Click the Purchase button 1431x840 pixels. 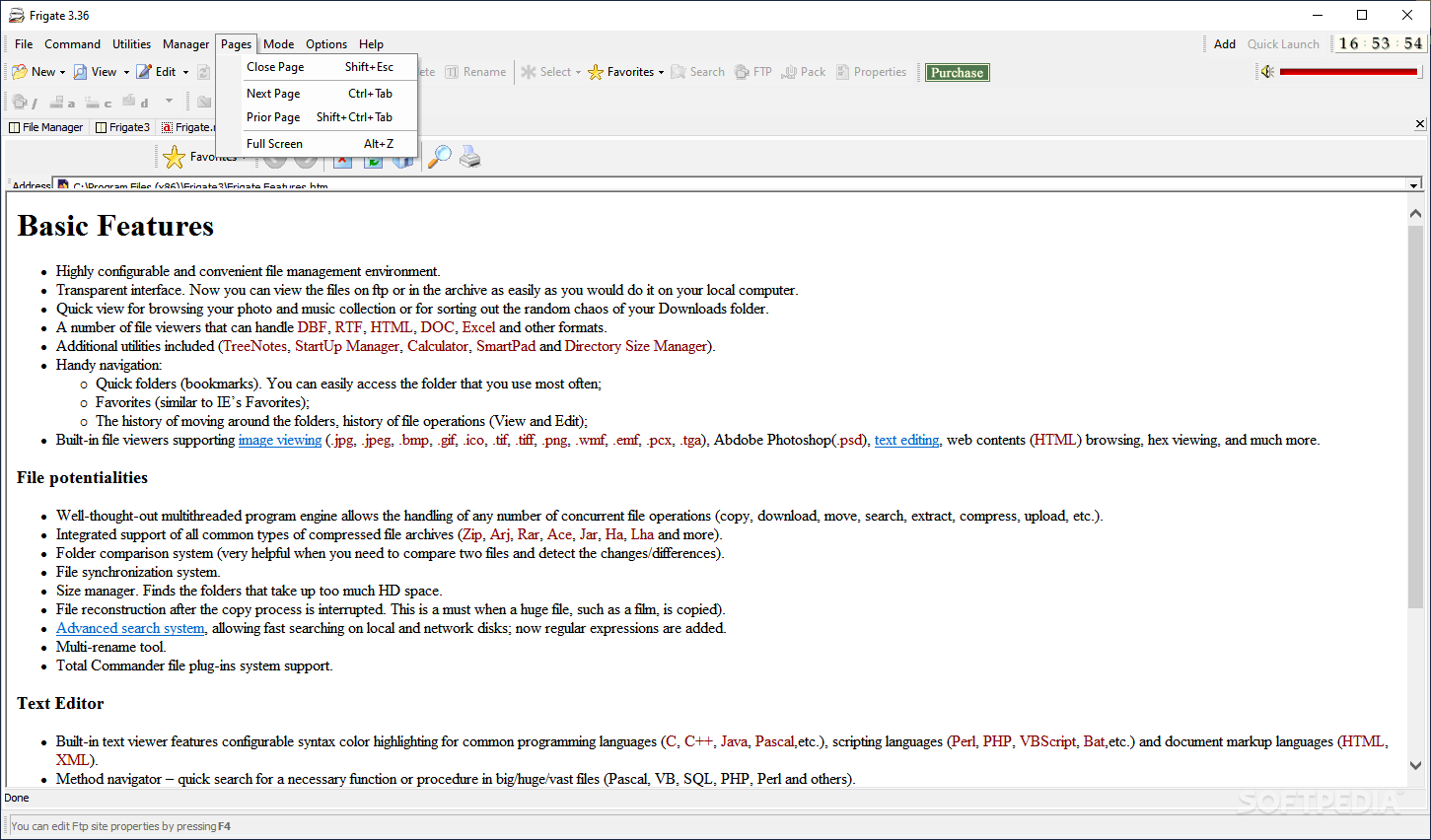pyautogui.click(x=957, y=72)
